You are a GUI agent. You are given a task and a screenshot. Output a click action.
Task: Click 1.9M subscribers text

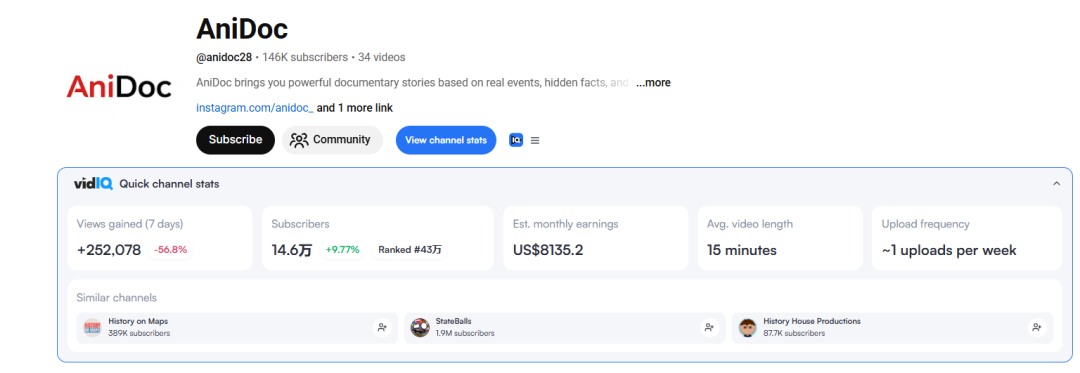pyautogui.click(x=465, y=333)
